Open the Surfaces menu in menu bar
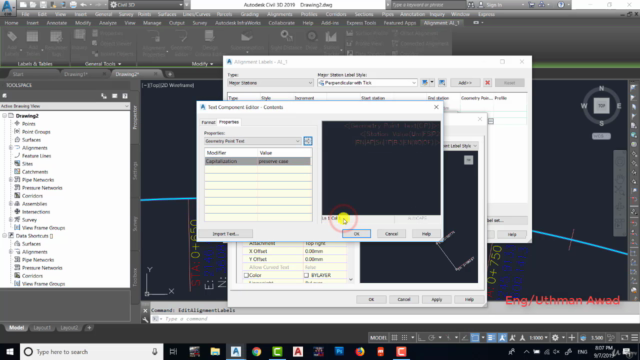640x360 pixels. click(x=167, y=14)
